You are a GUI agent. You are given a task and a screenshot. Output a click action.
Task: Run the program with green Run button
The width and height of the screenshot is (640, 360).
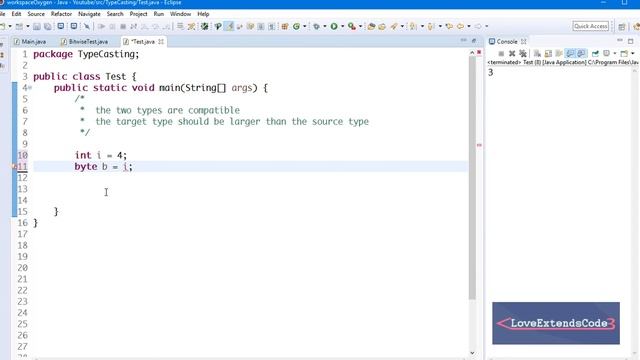pyautogui.click(x=334, y=27)
